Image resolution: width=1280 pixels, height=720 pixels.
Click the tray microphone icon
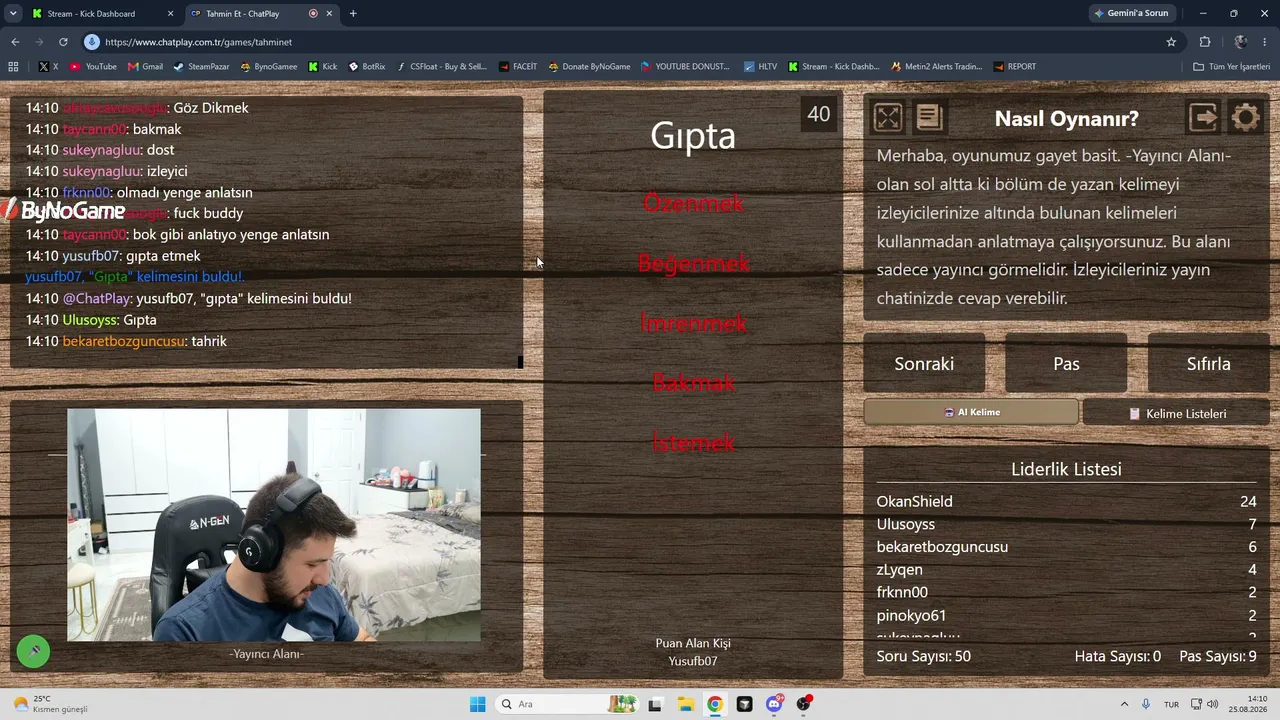coord(1146,704)
